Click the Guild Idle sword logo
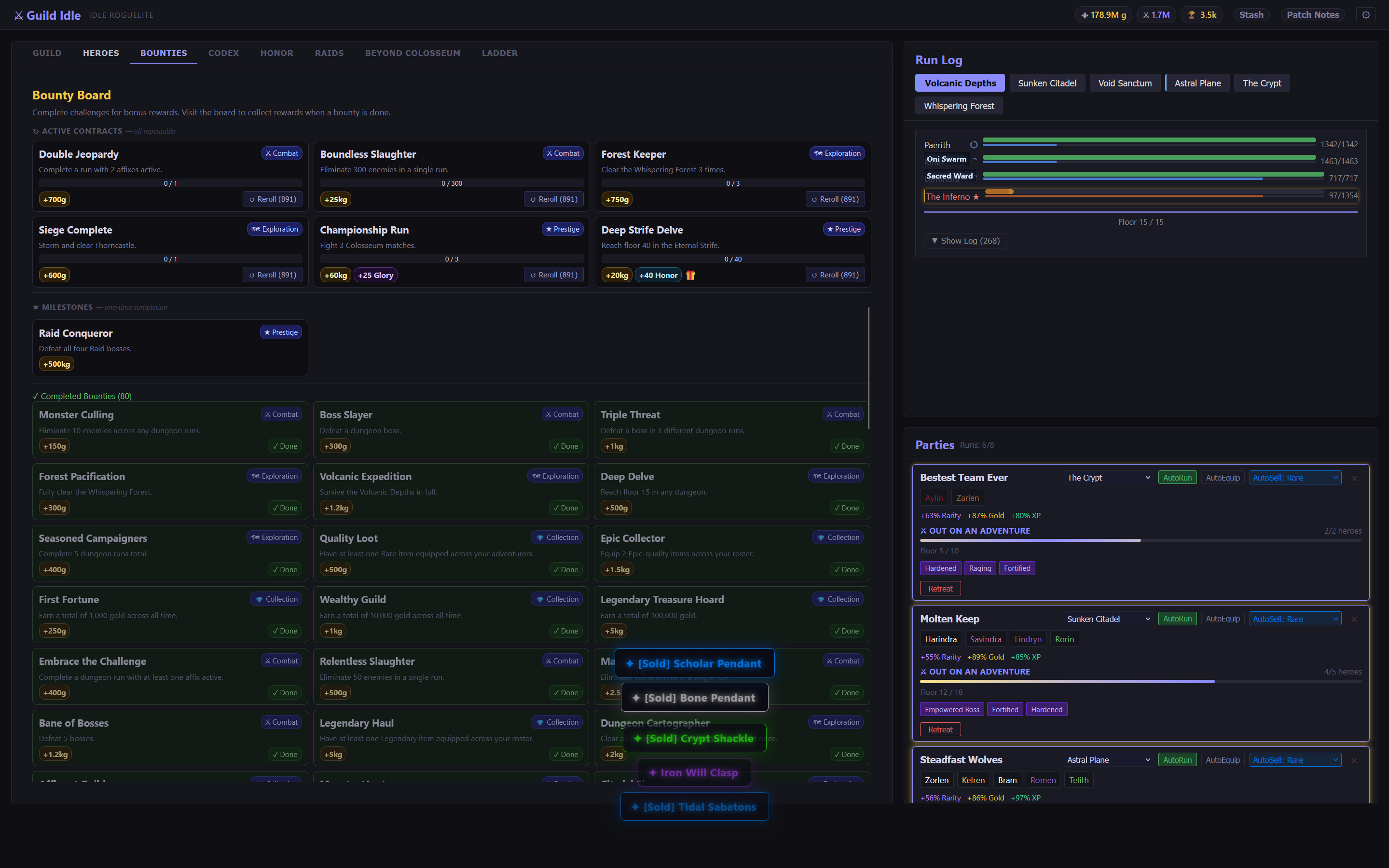This screenshot has height=868, width=1389. (x=18, y=15)
